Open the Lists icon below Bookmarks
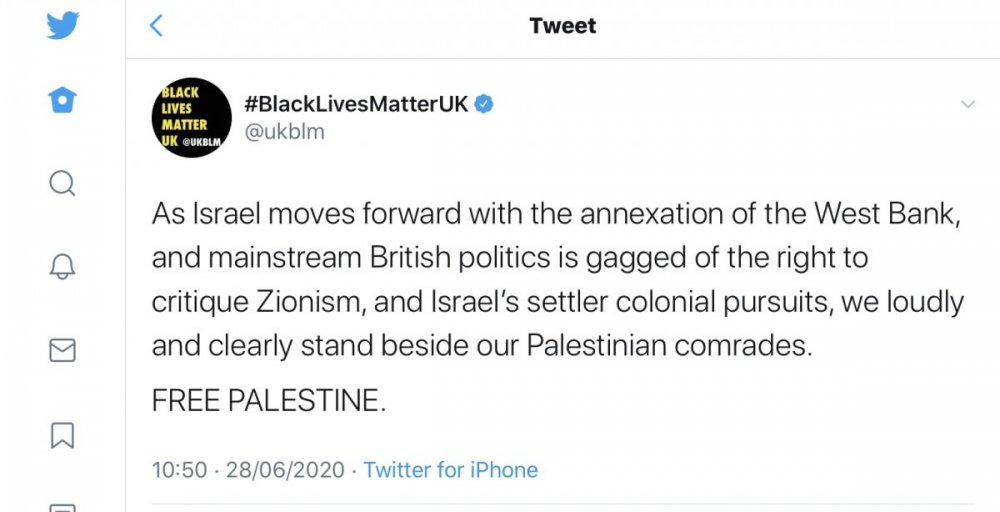The width and height of the screenshot is (1000, 512). click(62, 505)
